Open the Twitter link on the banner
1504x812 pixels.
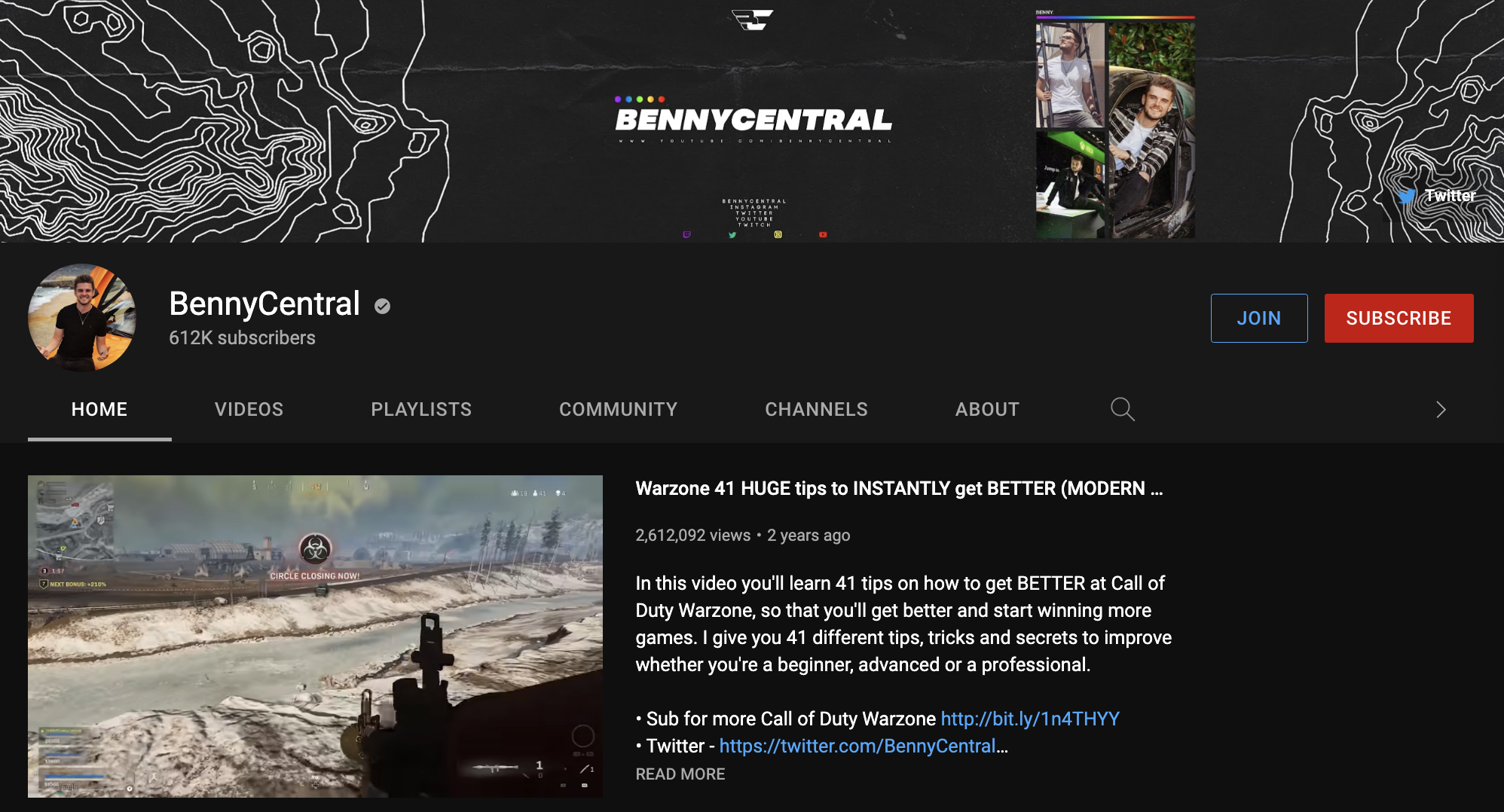1438,195
